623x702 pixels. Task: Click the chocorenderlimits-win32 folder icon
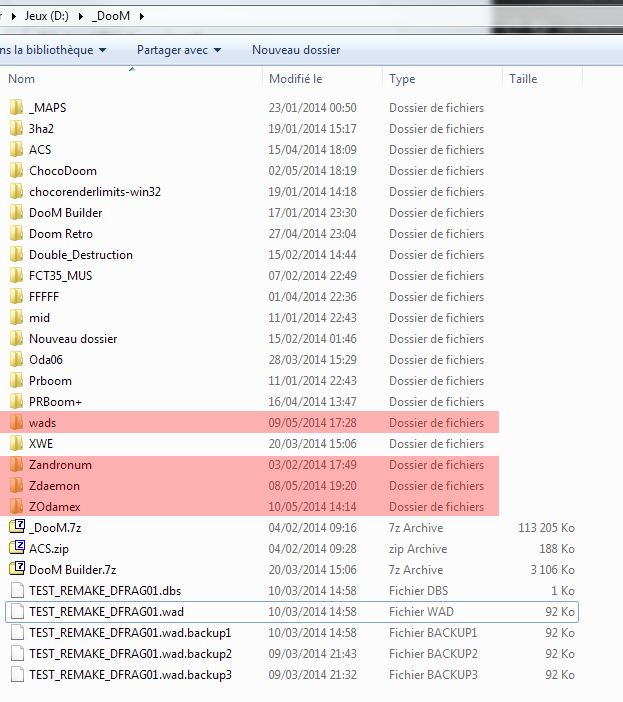17,192
